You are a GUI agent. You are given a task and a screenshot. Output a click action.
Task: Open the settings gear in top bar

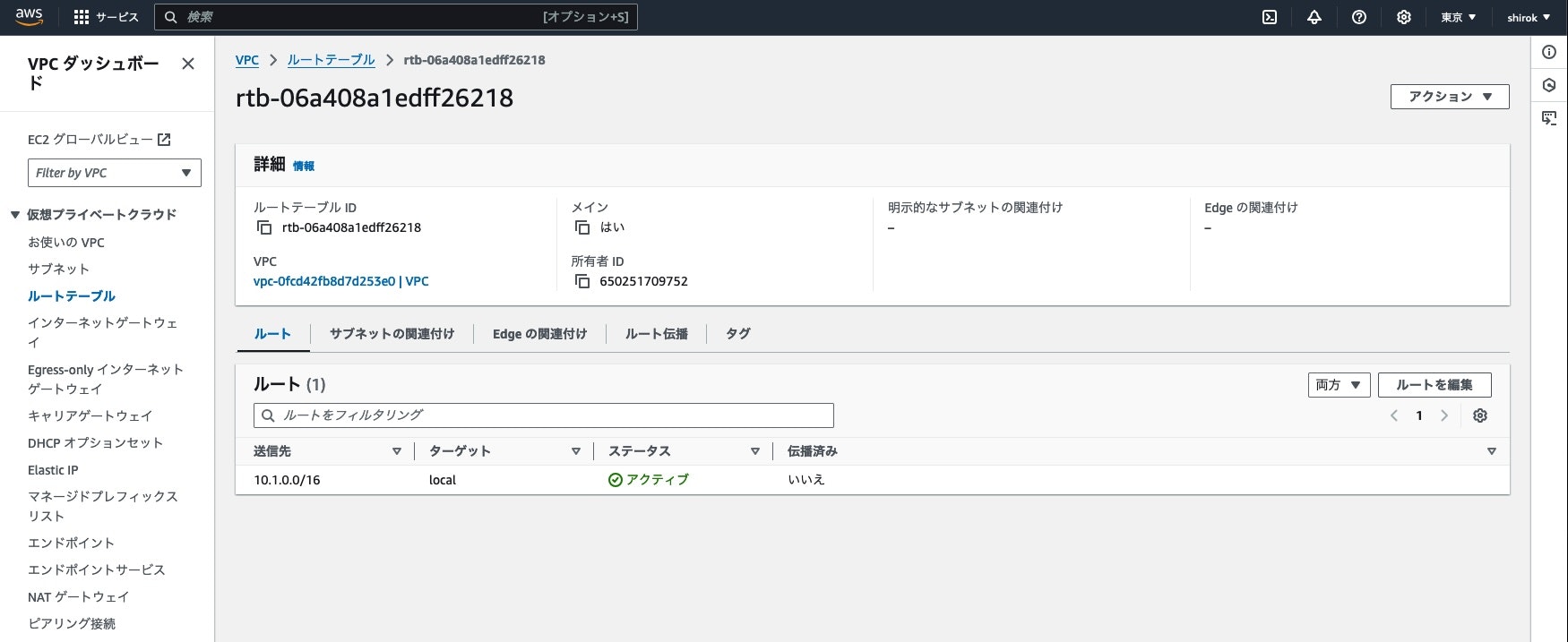tap(1404, 17)
